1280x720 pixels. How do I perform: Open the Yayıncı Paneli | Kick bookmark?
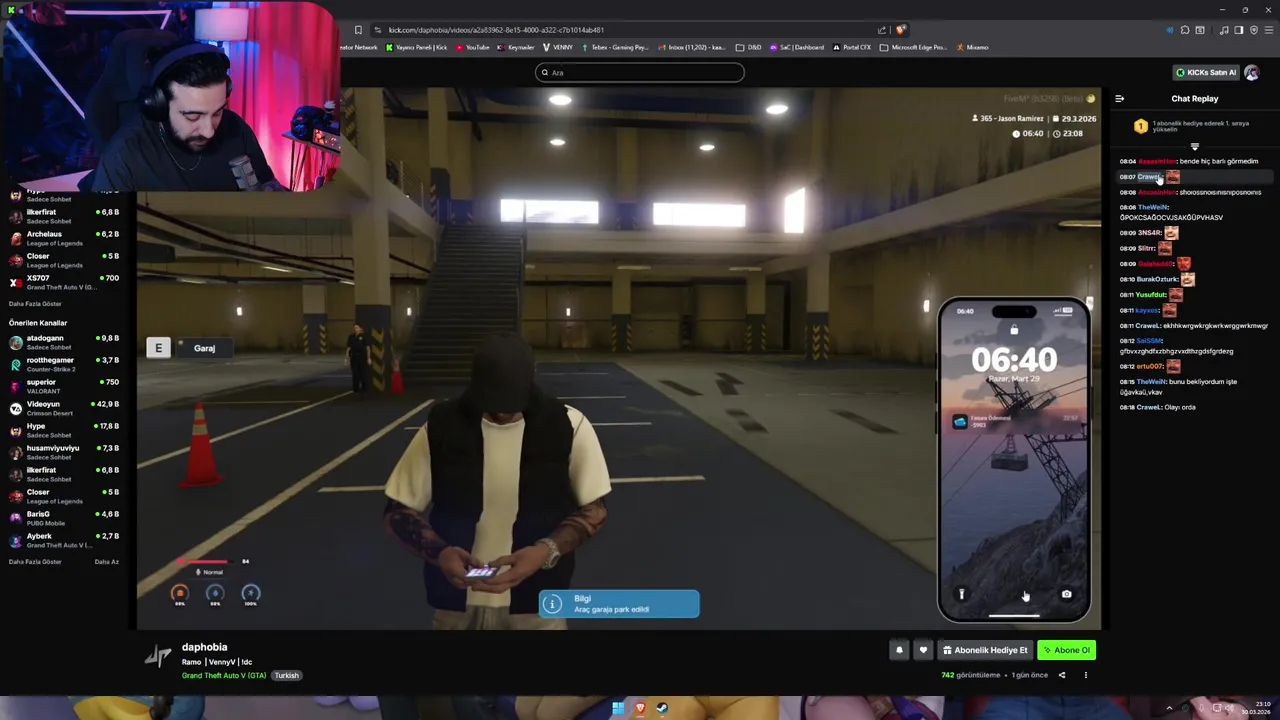(417, 47)
